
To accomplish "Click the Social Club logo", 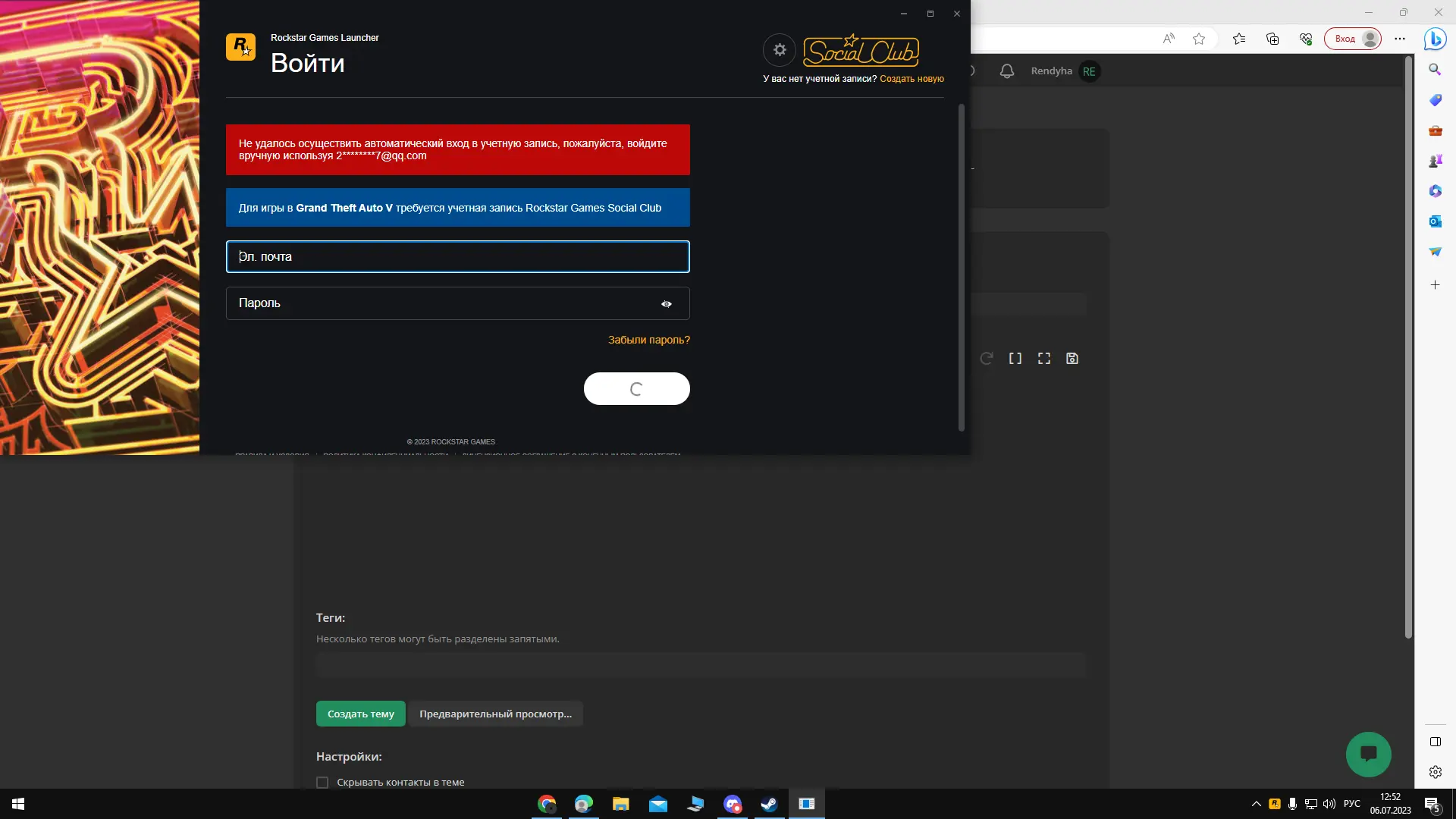I will 861,51.
